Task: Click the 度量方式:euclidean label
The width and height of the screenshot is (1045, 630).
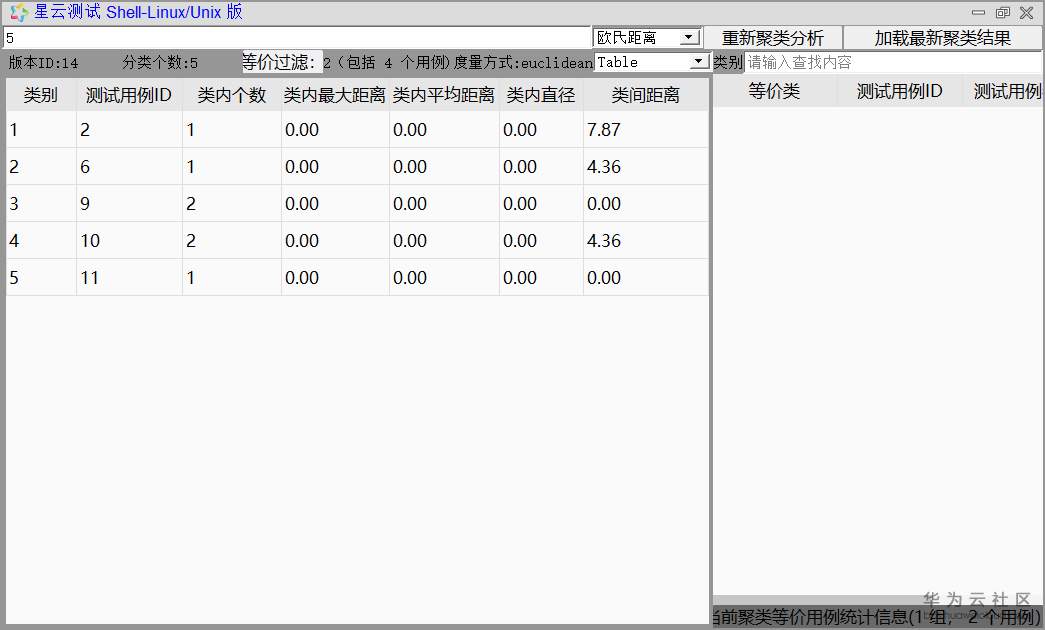Action: 523,63
